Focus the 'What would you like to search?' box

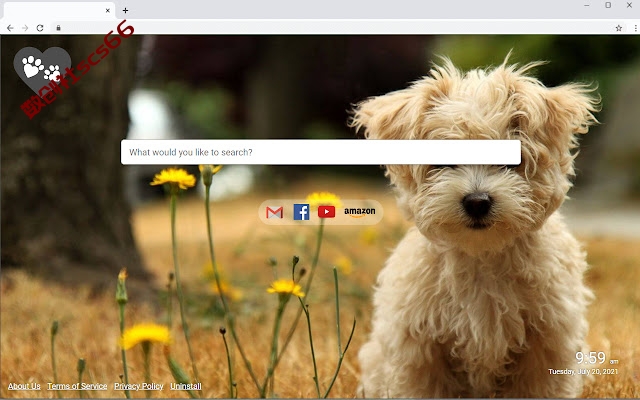321,152
